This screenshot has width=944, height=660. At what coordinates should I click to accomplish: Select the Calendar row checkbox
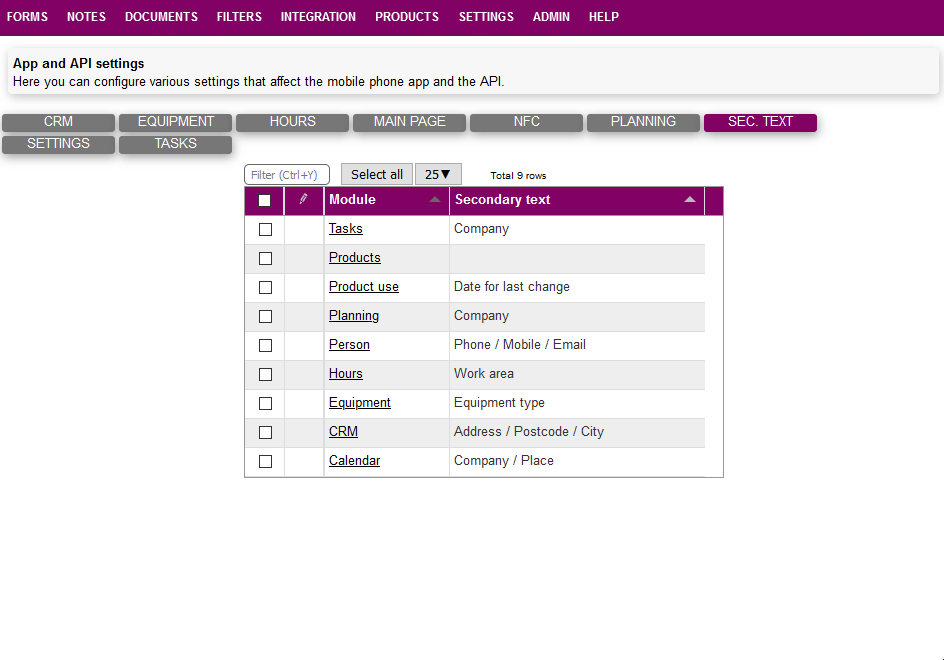coord(265,461)
